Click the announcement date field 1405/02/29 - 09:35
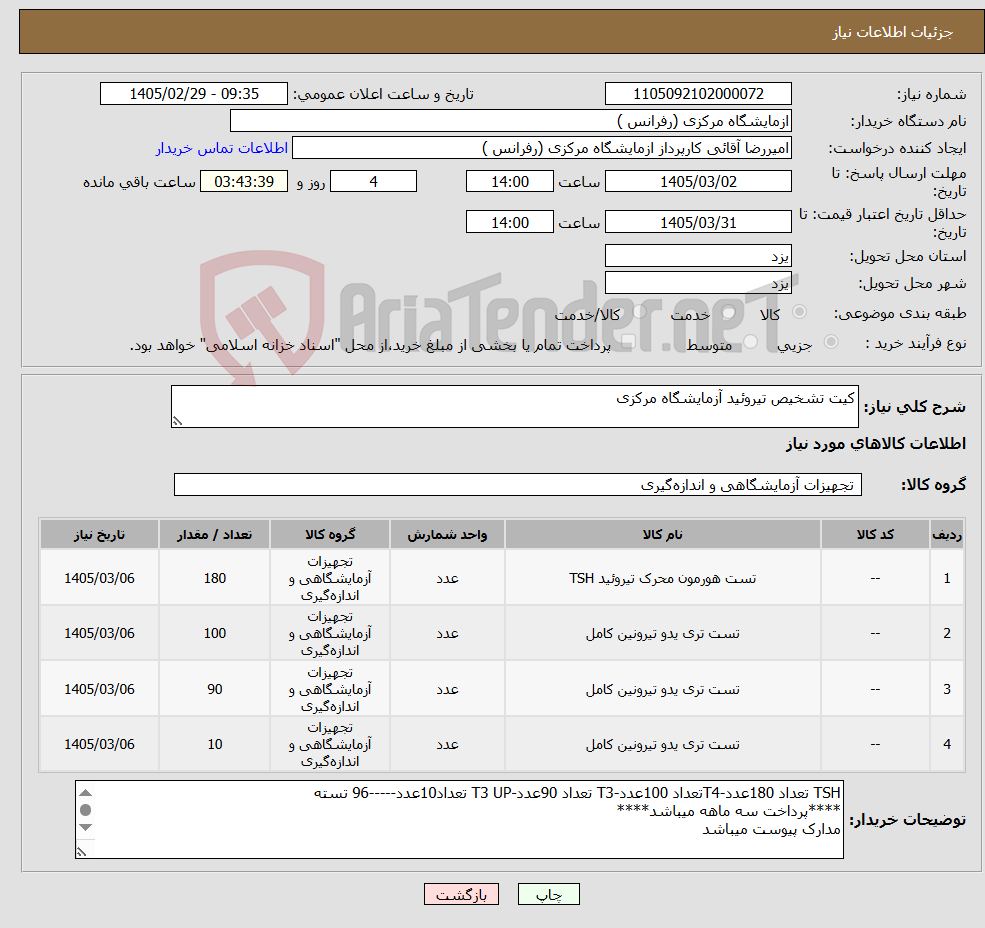Image resolution: width=985 pixels, height=928 pixels. point(193,94)
